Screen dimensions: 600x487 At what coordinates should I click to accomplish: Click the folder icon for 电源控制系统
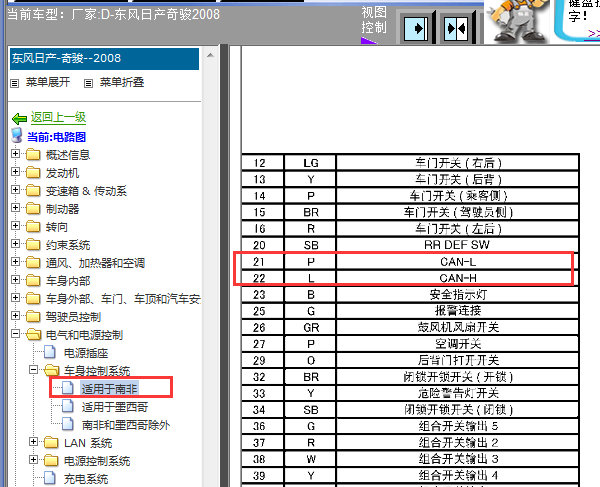pyautogui.click(x=51, y=461)
